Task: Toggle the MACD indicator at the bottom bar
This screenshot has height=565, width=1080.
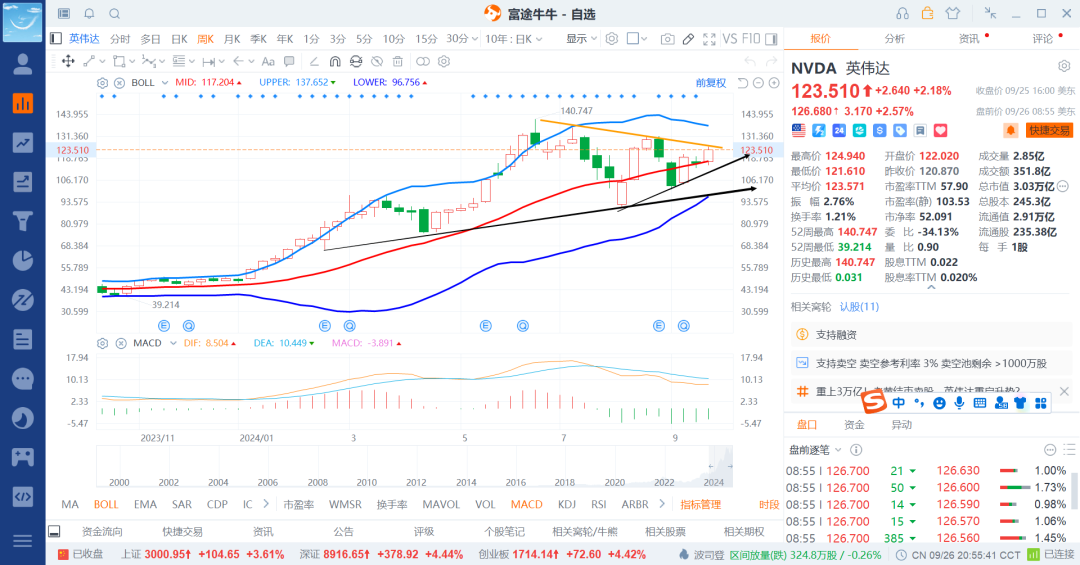Action: 527,504
